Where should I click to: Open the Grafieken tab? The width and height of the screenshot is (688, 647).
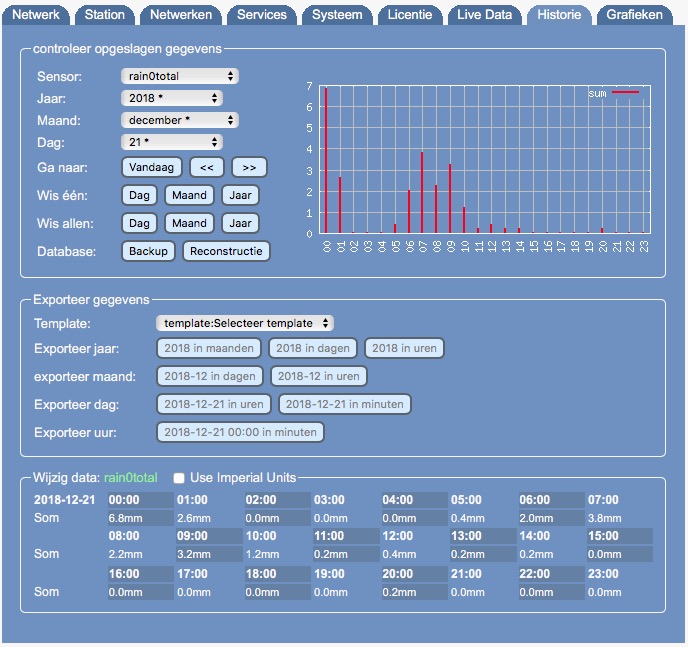[x=634, y=15]
